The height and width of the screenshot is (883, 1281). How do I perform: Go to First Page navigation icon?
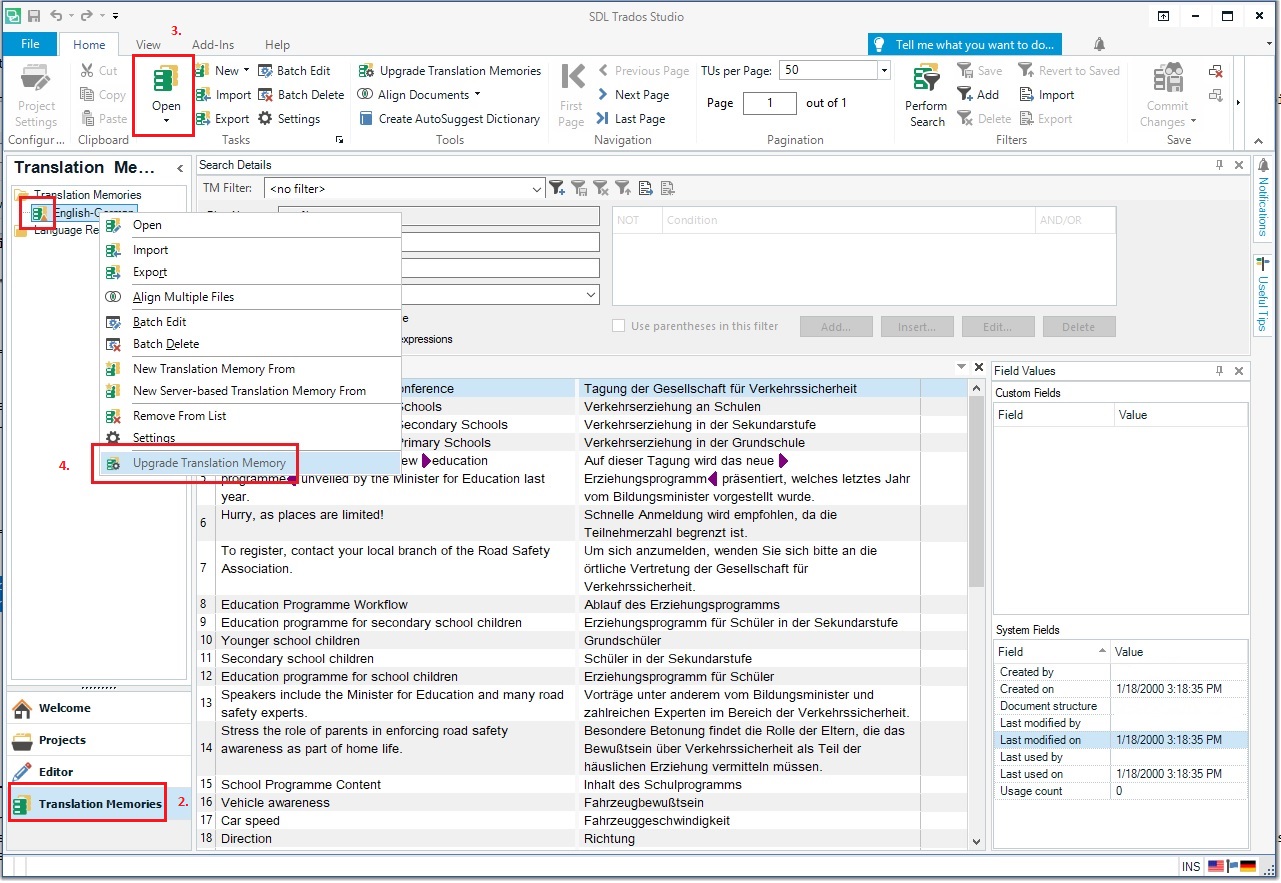click(572, 78)
